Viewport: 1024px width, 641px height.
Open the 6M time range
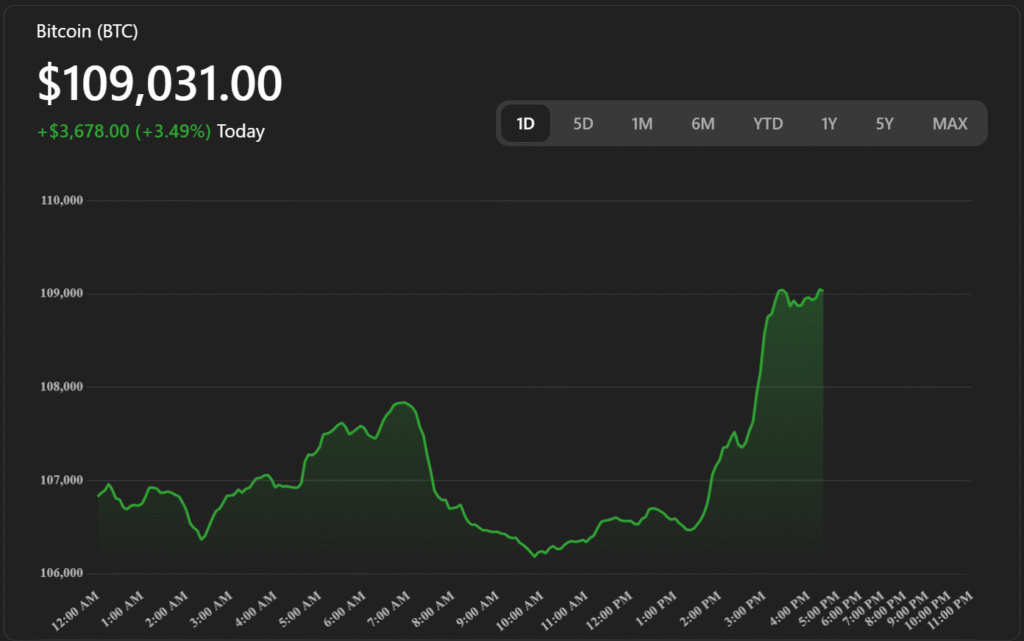[703, 123]
